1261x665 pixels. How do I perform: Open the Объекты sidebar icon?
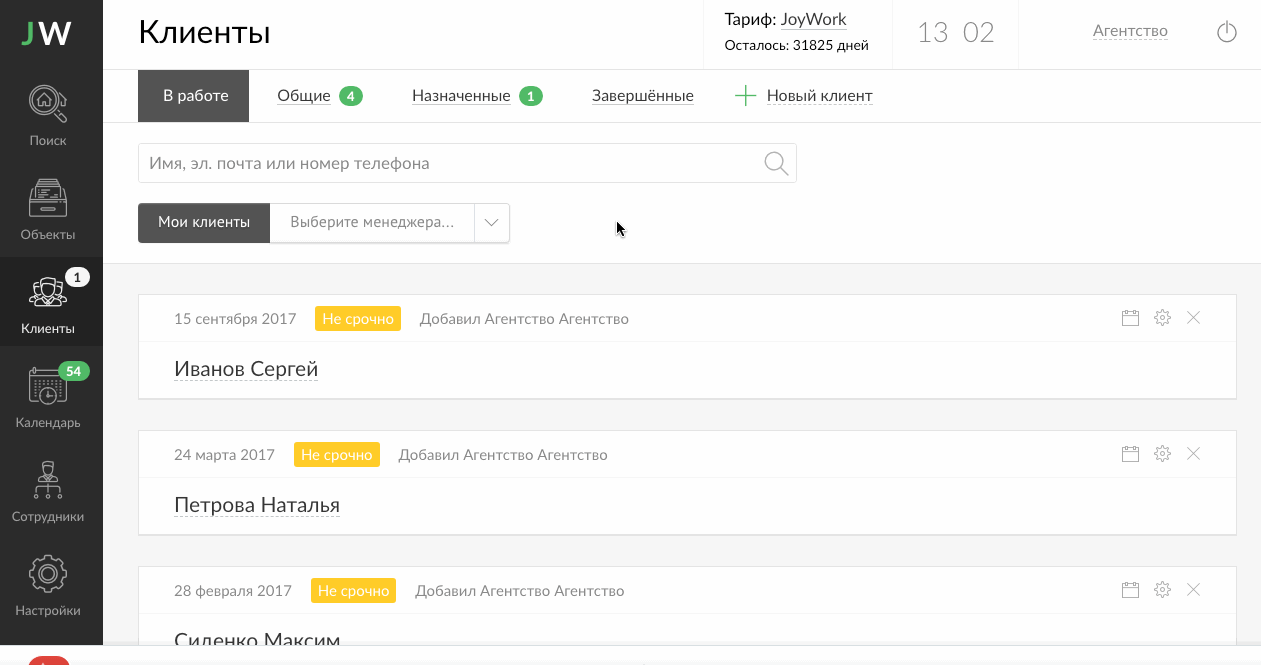[48, 209]
